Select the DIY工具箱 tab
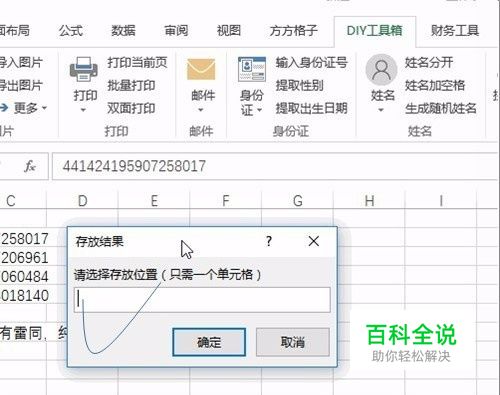 375,31
